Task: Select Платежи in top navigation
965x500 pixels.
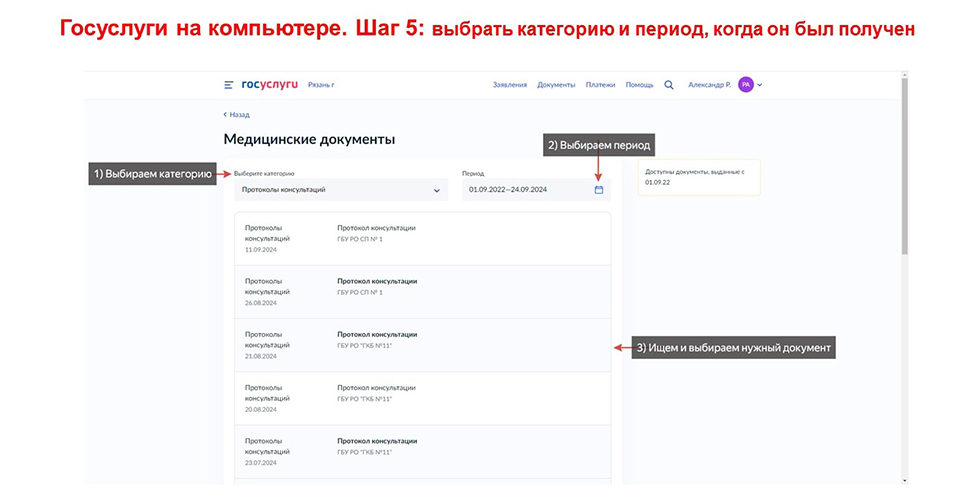Action: point(600,85)
